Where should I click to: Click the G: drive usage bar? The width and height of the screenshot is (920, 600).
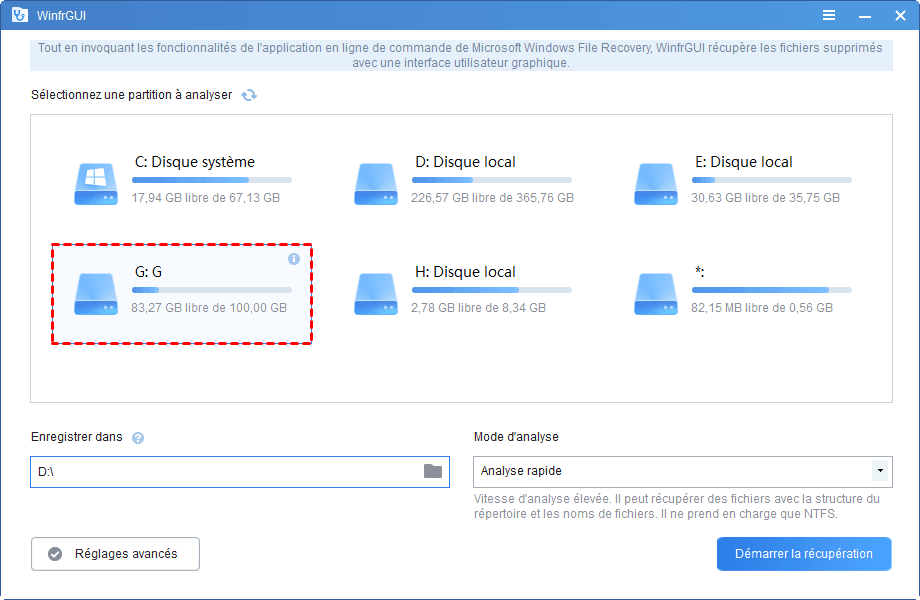(x=212, y=290)
